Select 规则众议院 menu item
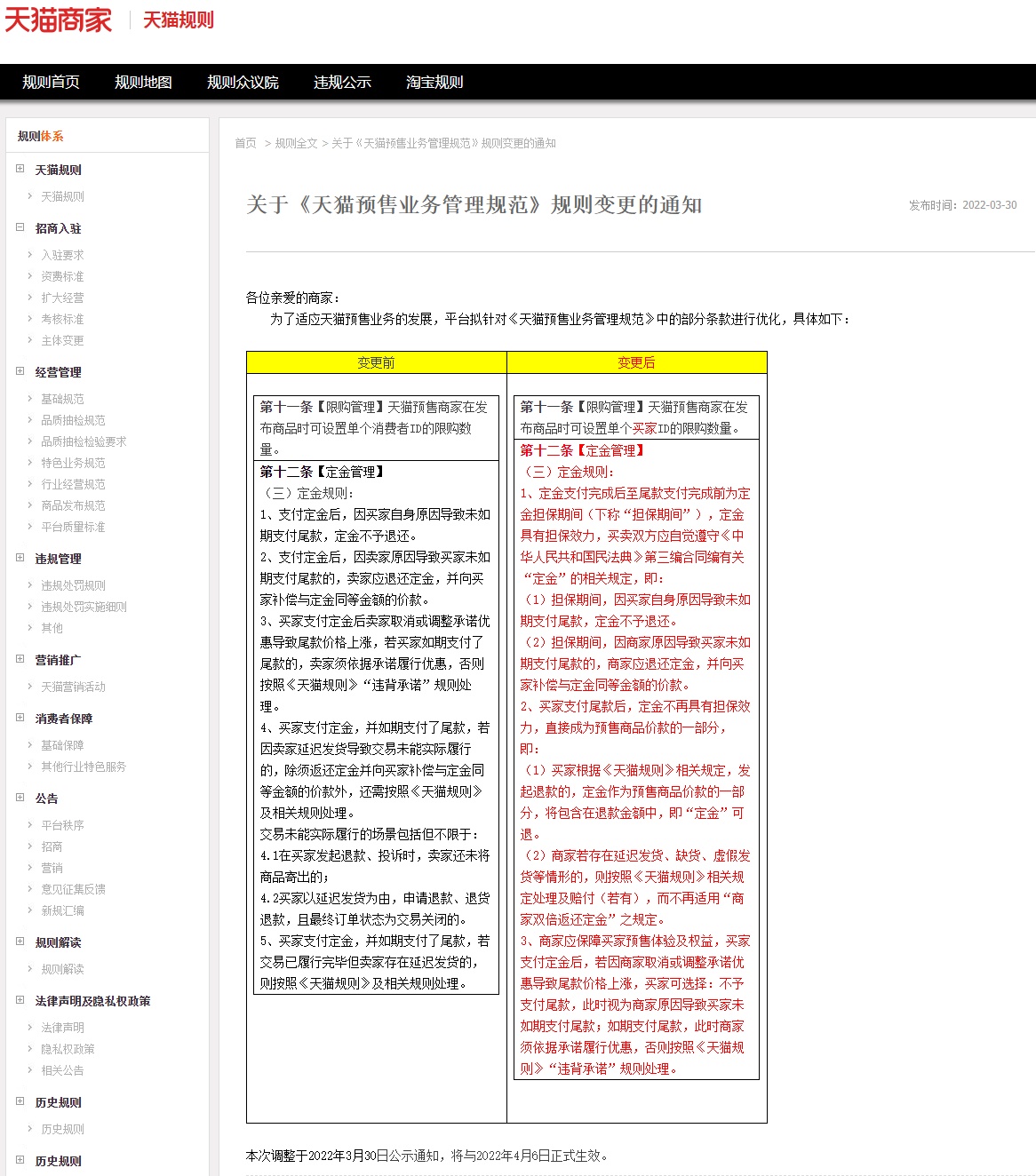The height and width of the screenshot is (1176, 1036). [243, 82]
